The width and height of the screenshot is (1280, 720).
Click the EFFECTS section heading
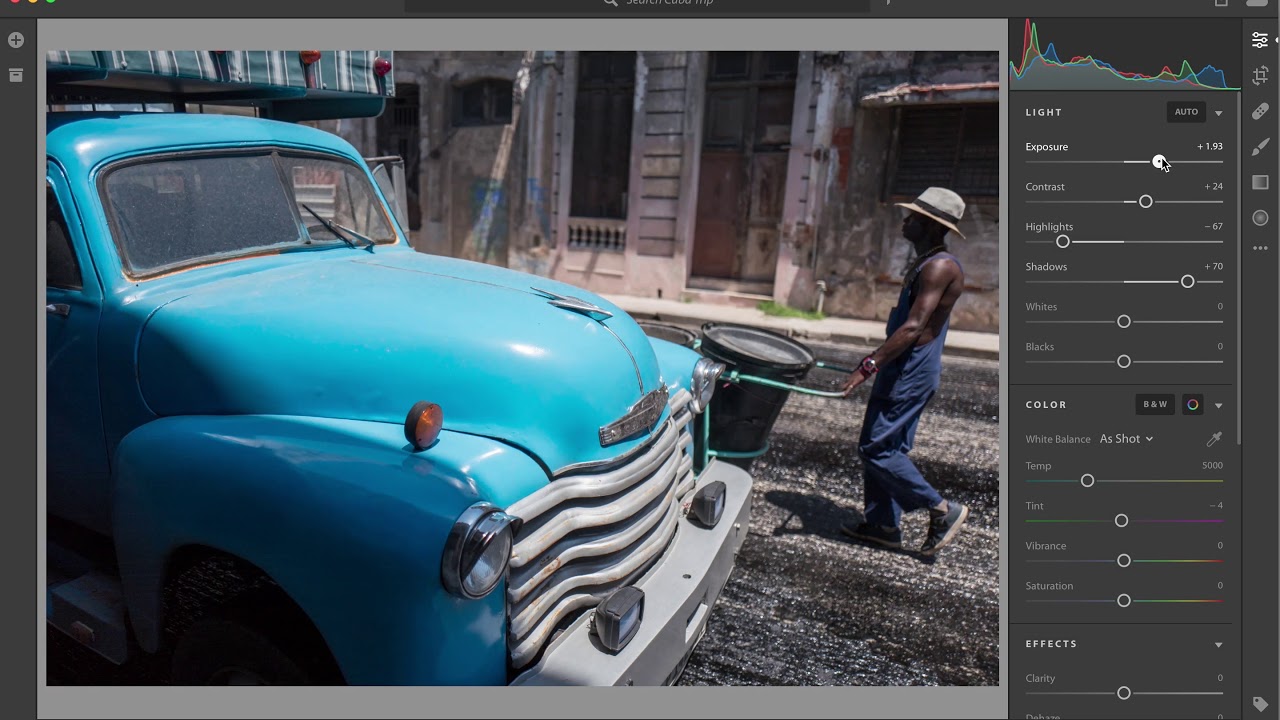(x=1051, y=644)
